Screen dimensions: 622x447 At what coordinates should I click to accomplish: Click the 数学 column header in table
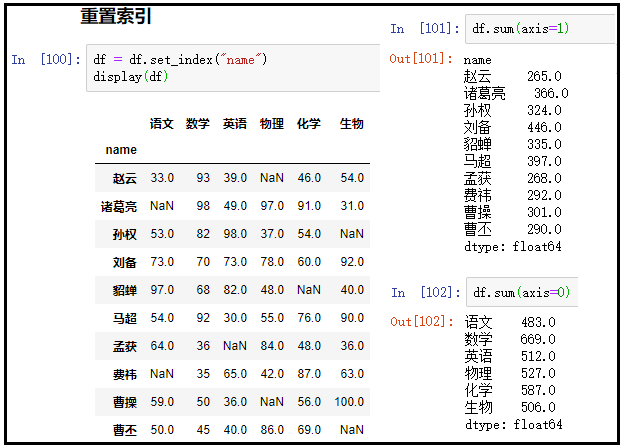198,124
